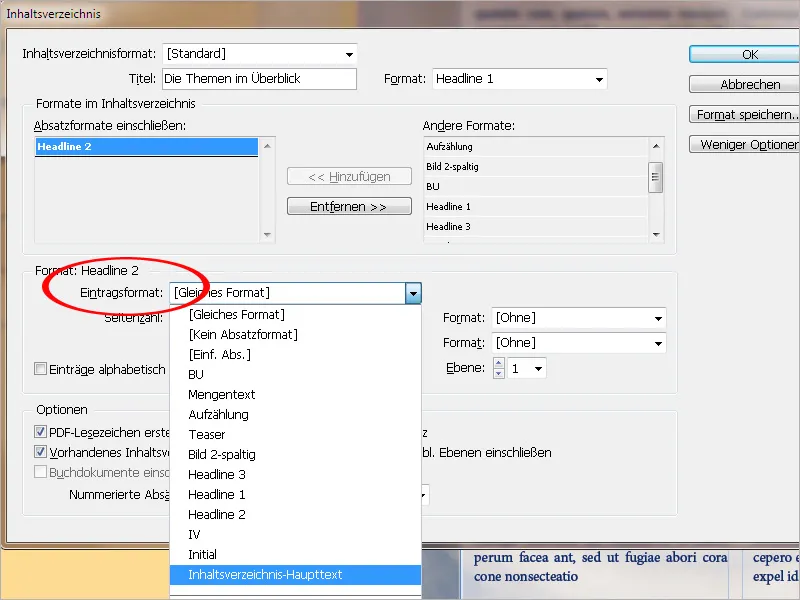Click Format speichern button
Viewport: 800px width, 600px height.
744,114
